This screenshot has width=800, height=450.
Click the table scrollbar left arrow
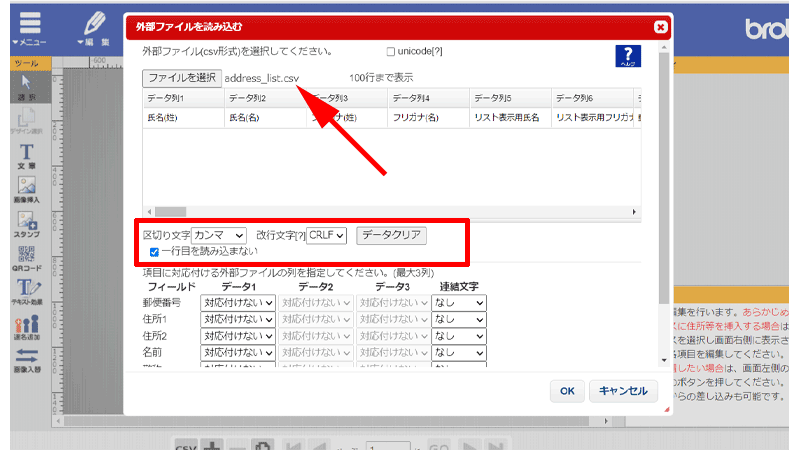[x=149, y=212]
